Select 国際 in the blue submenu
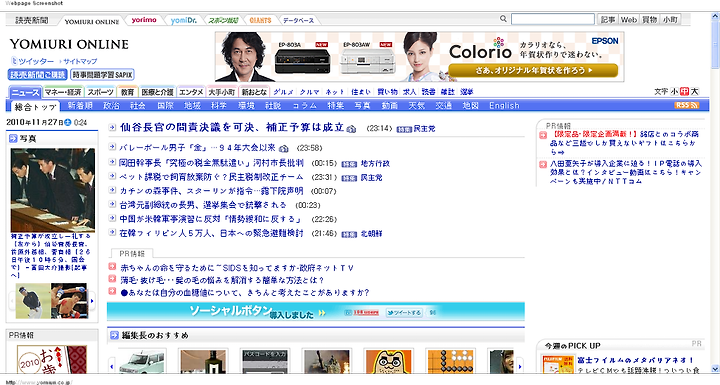720x385 pixels. (x=165, y=106)
